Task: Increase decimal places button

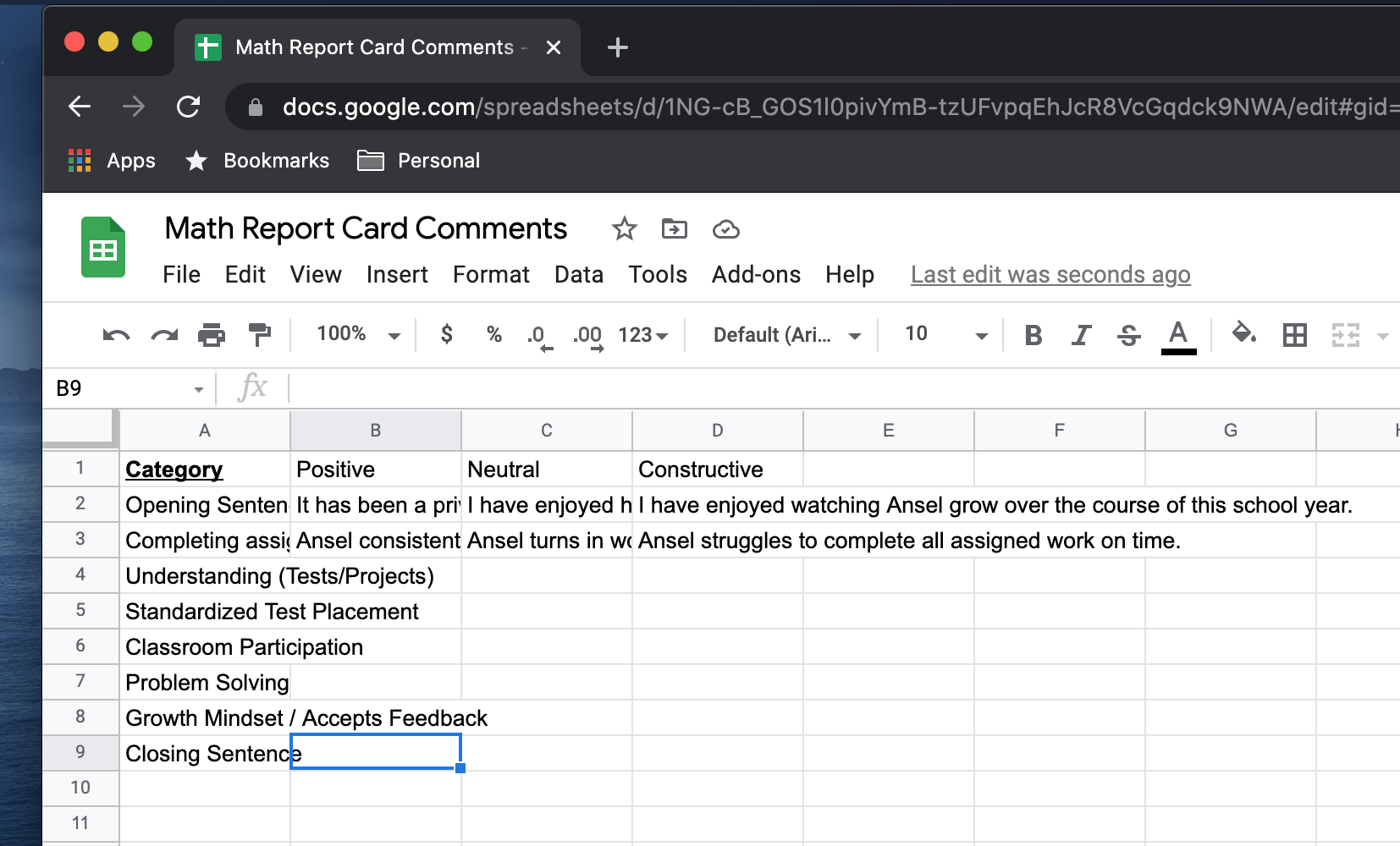Action: click(588, 337)
